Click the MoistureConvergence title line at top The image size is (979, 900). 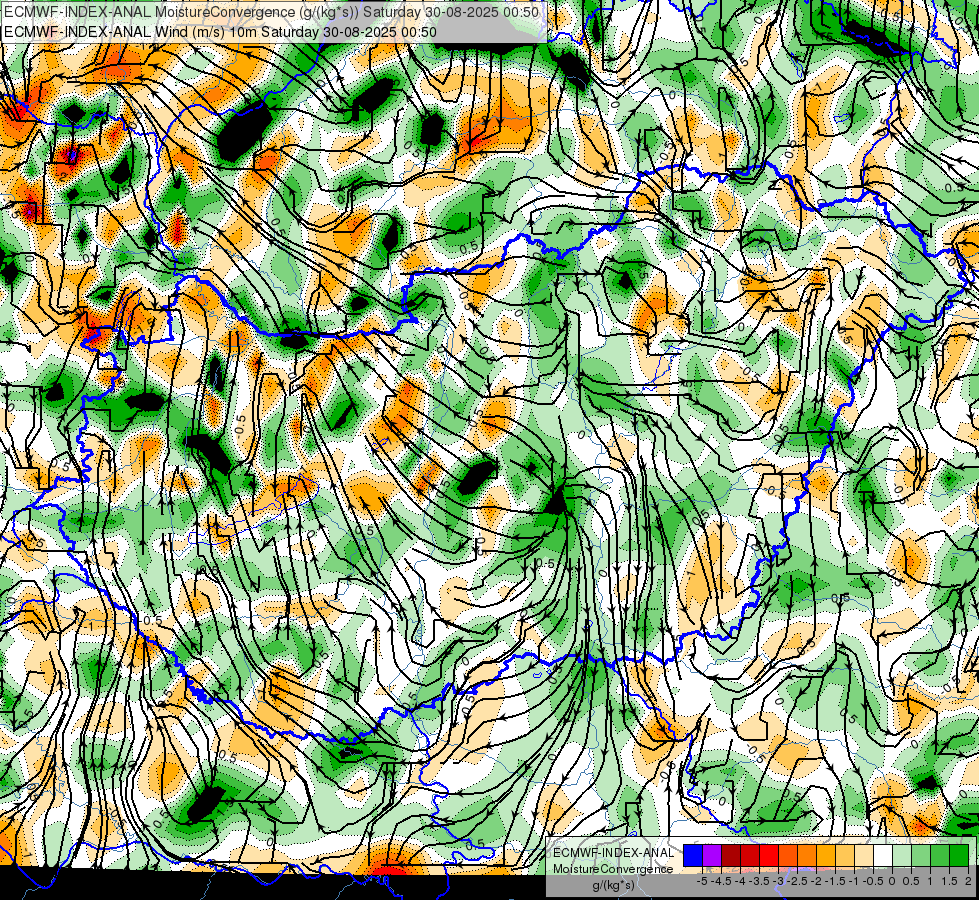click(271, 12)
